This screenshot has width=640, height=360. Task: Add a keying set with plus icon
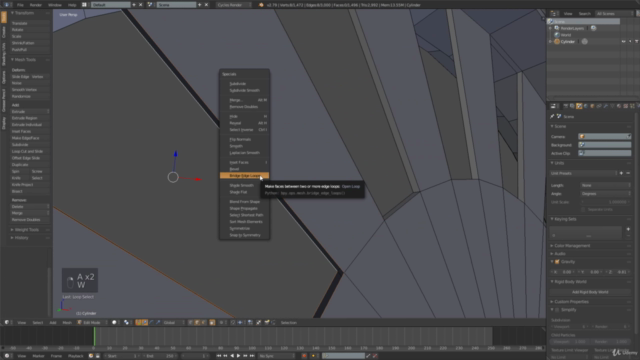pyautogui.click(x=628, y=229)
